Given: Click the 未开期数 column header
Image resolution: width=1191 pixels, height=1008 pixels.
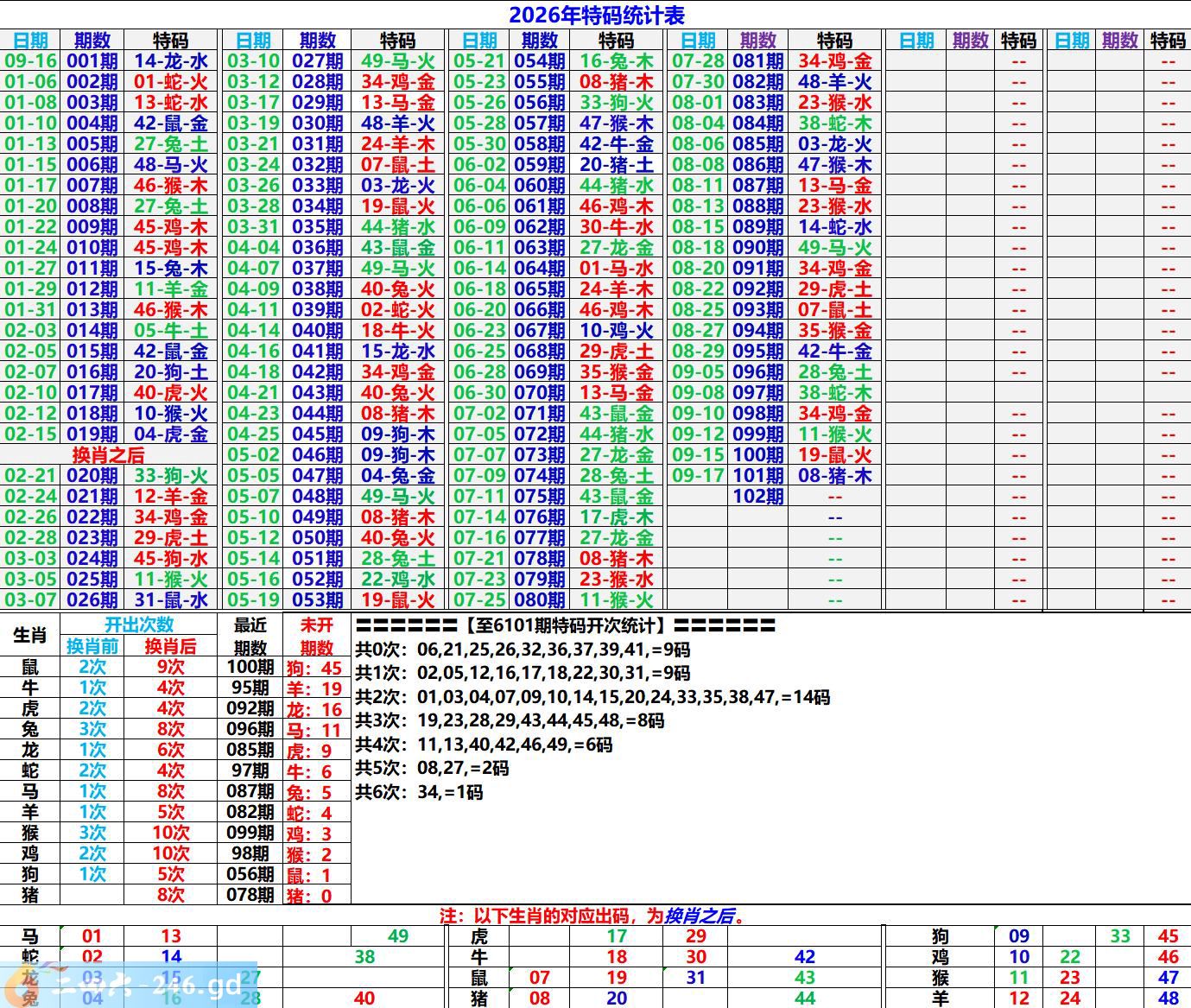Looking at the screenshot, I should (317, 636).
